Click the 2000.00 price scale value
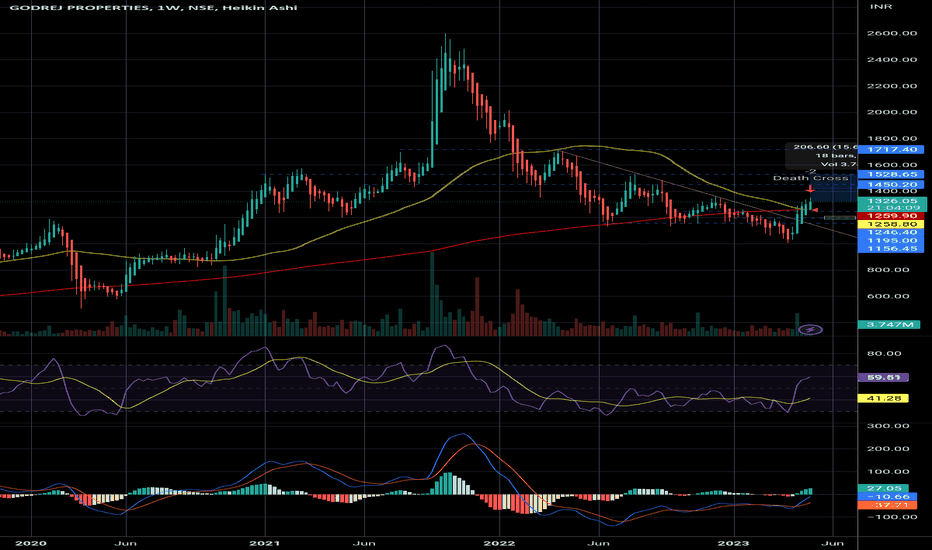The image size is (932, 550). [891, 112]
